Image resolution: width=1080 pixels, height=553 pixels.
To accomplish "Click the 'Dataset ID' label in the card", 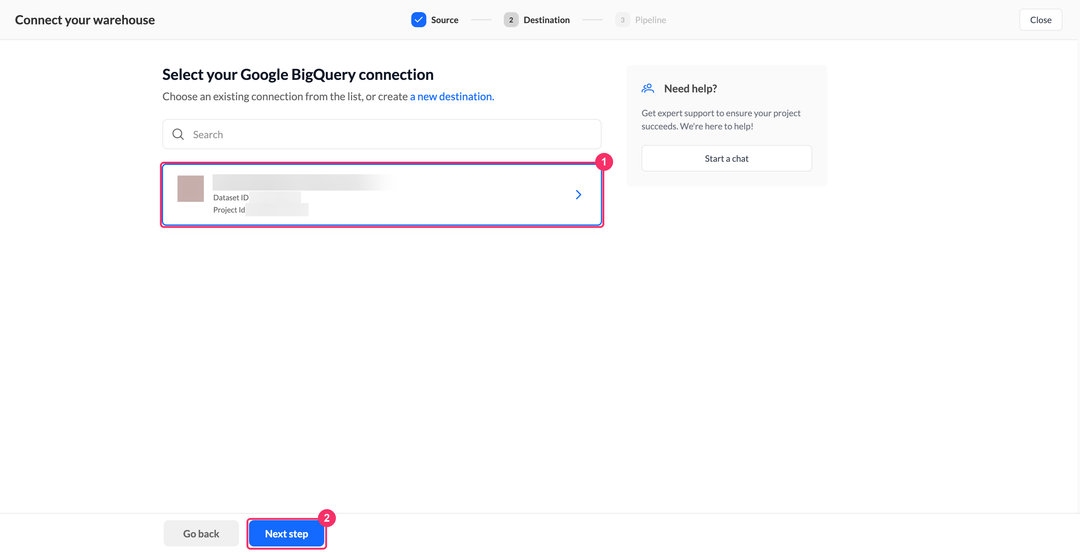I will coord(231,198).
